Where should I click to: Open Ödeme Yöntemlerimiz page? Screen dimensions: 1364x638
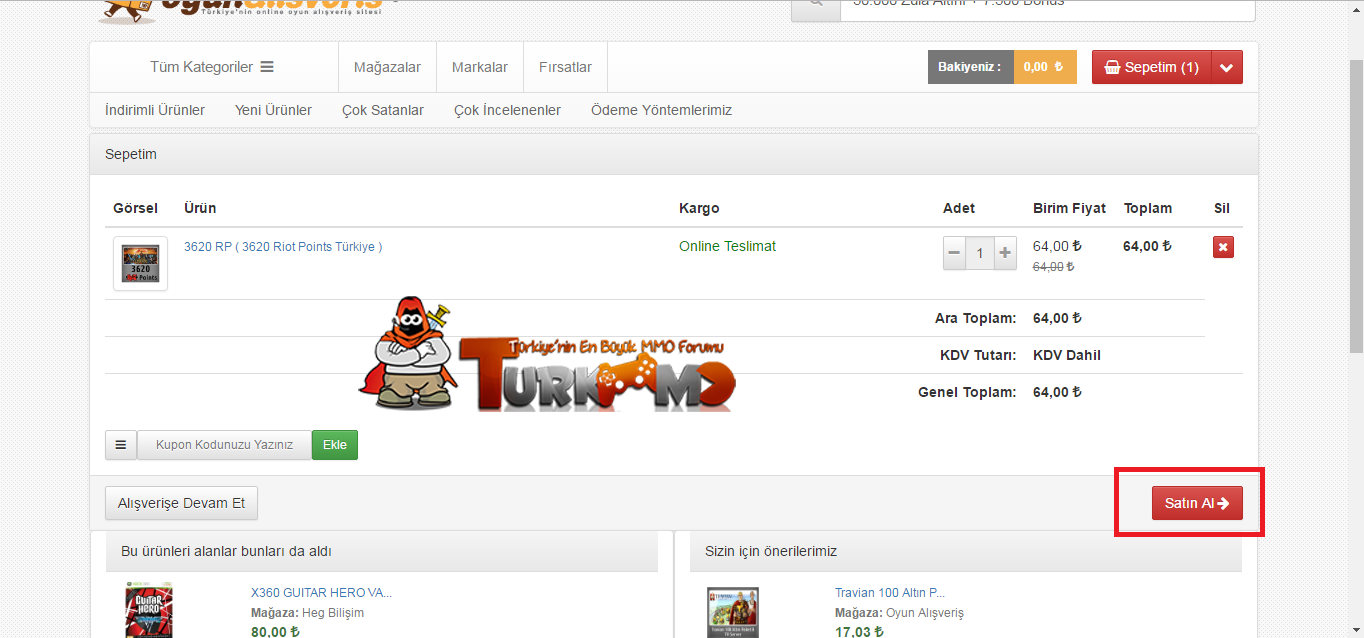point(661,110)
